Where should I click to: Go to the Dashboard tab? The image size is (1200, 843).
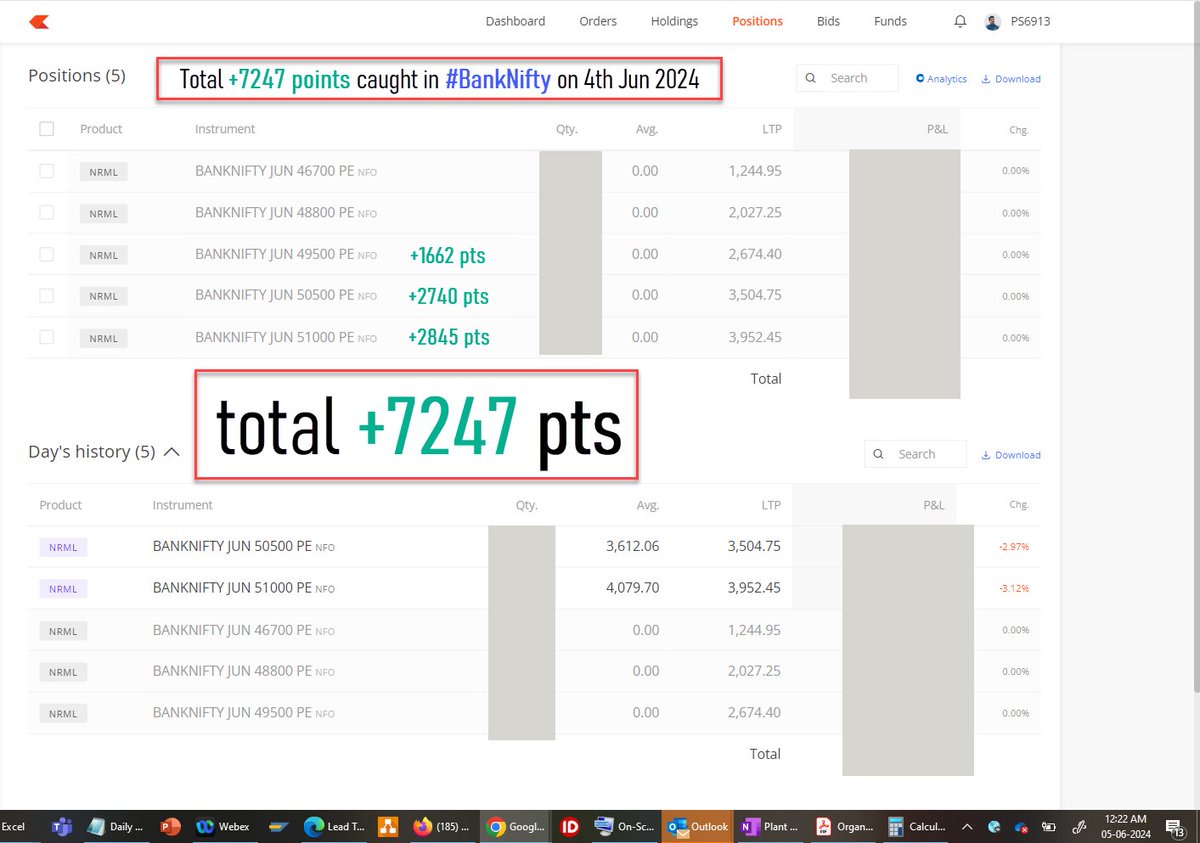point(515,21)
